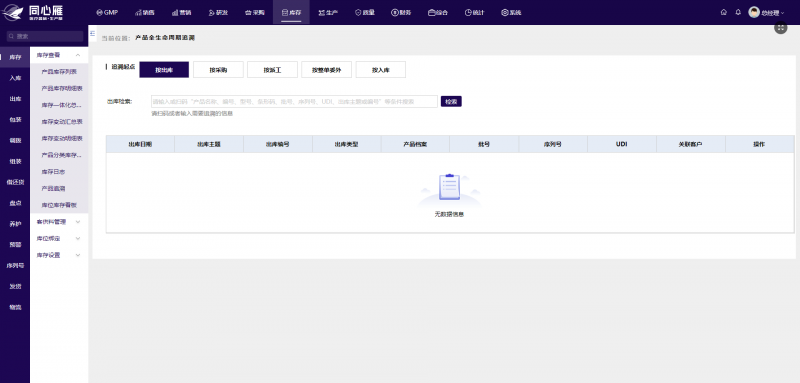The image size is (800, 383).
Task: Open the notifications bell
Action: click(x=738, y=12)
